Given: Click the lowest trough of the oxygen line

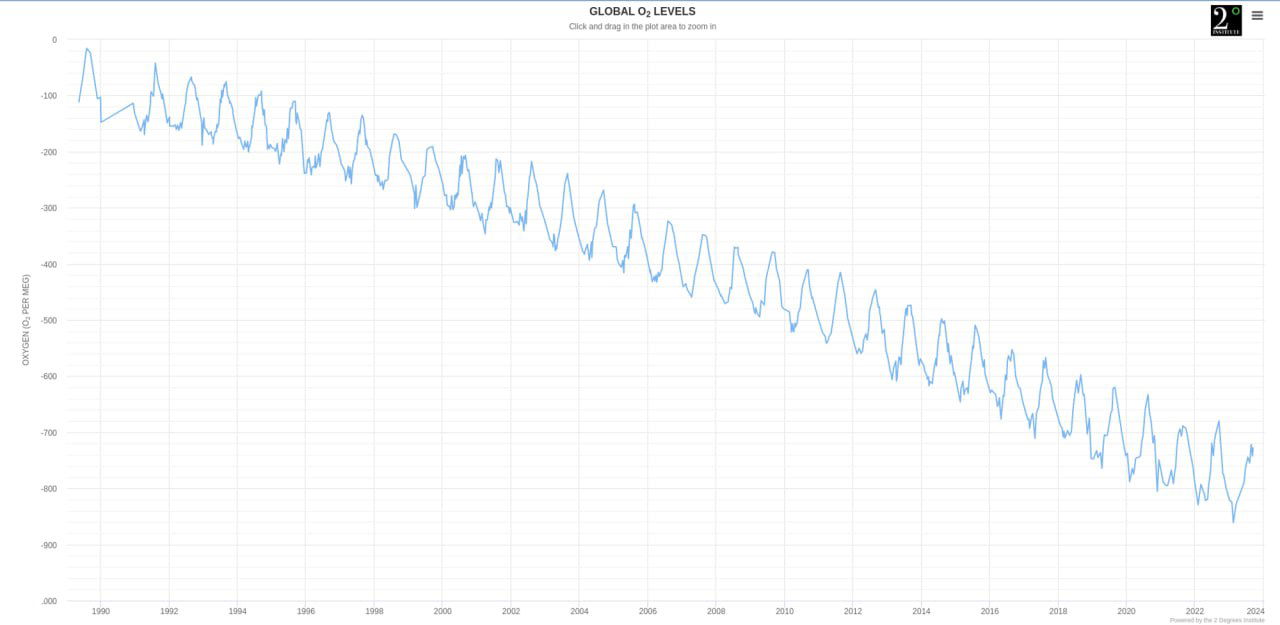Looking at the screenshot, I should [x=1233, y=522].
